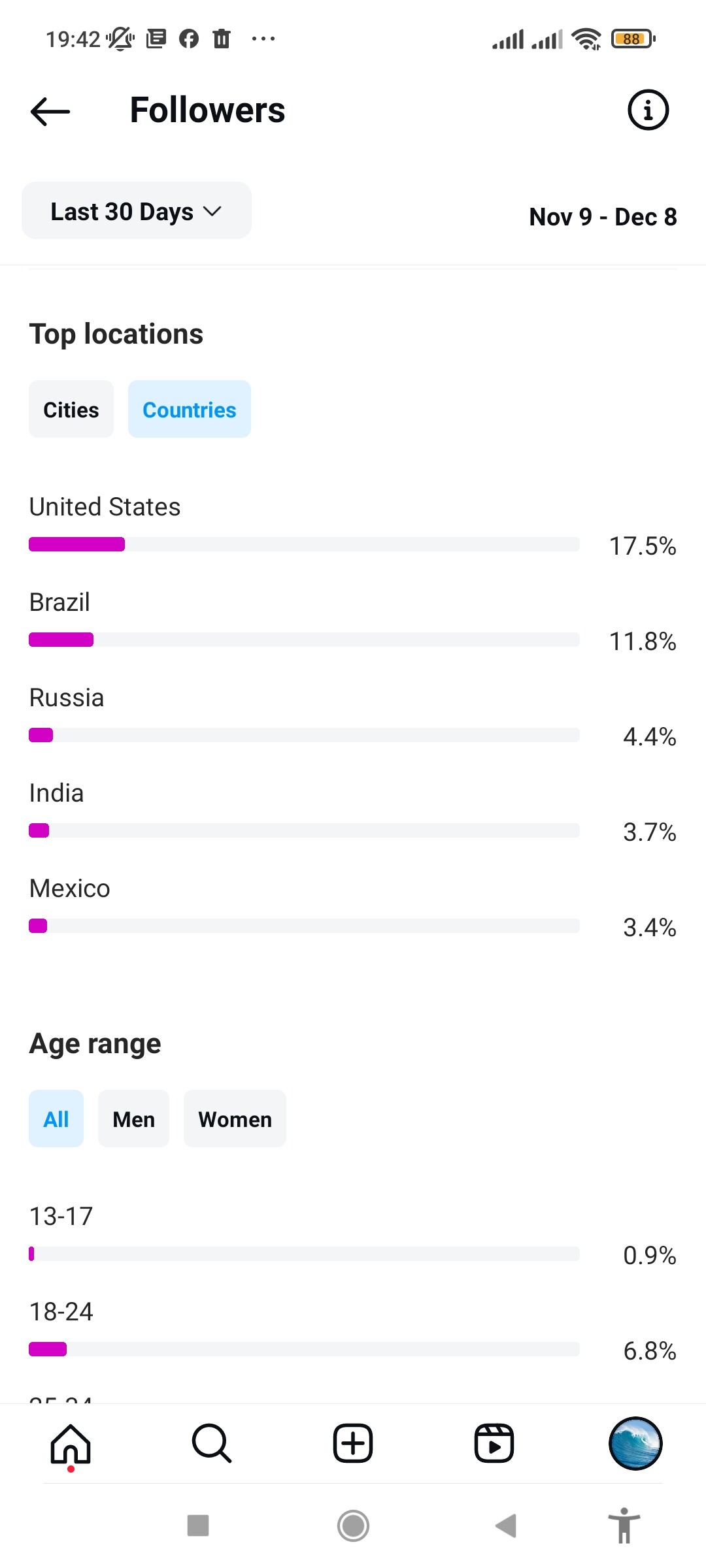Open the Search magnifier icon
The image size is (706, 1568).
tap(212, 1443)
